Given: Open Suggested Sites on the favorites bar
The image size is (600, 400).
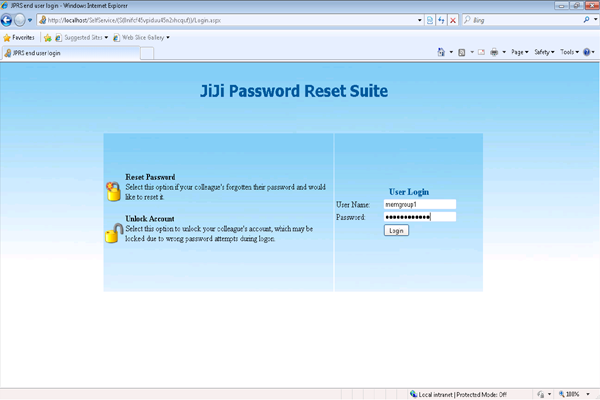Looking at the screenshot, I should 82,38.
